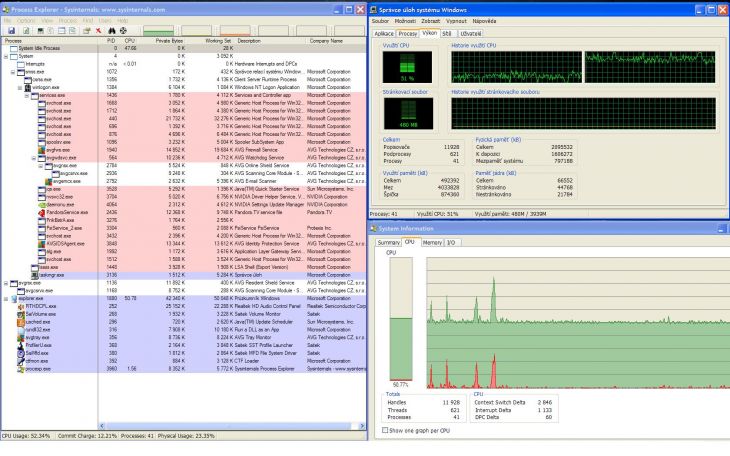Open the I/O tab in System Information
Viewport: 730px width, 456px height.
(451, 243)
